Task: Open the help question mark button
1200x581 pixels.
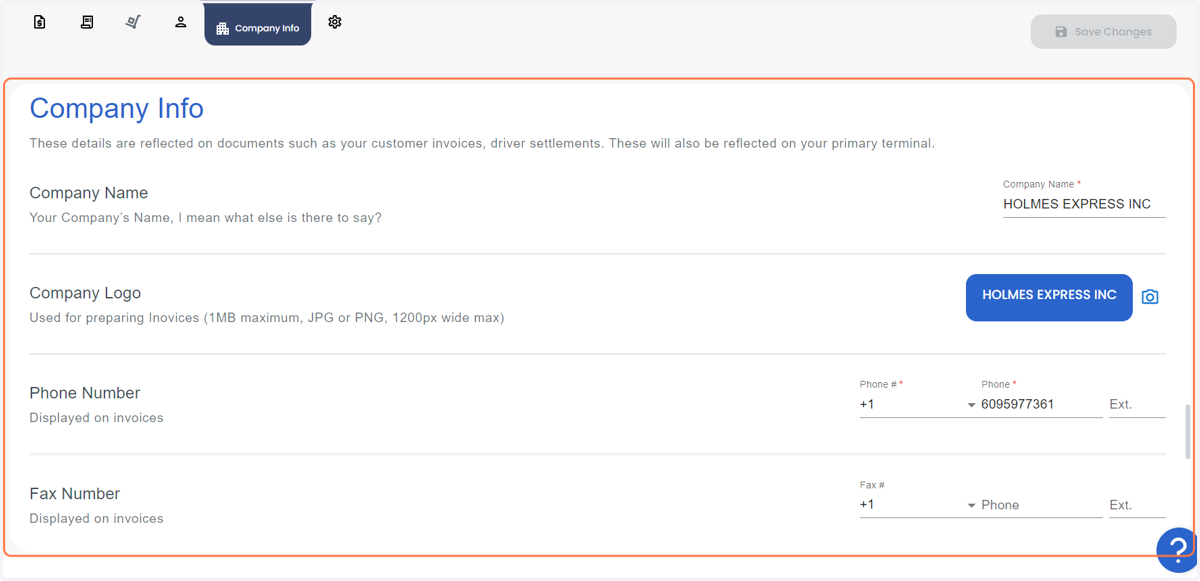Action: (x=1177, y=549)
